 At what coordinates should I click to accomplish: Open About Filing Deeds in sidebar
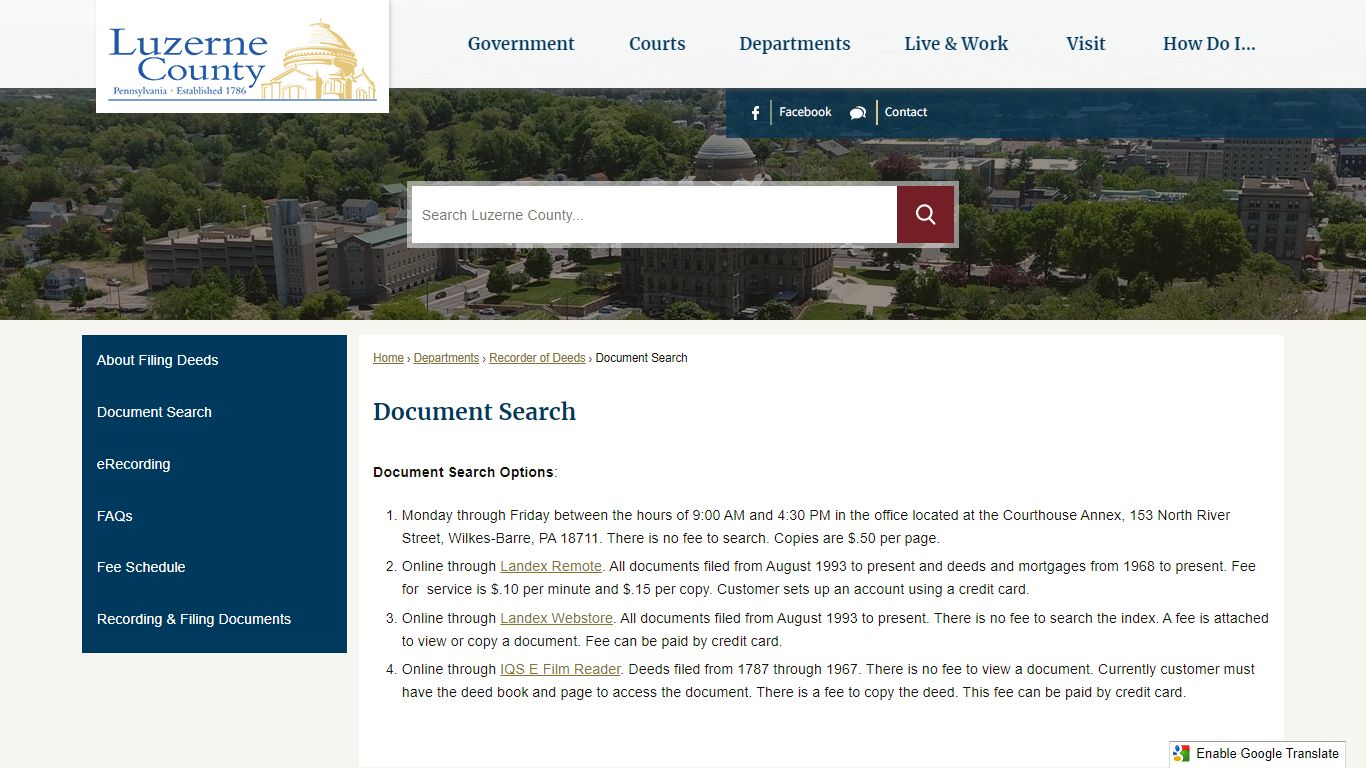[214, 360]
